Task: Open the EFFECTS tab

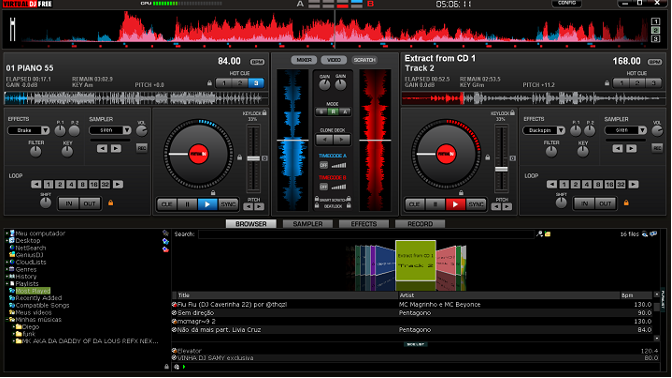Action: pyautogui.click(x=364, y=224)
